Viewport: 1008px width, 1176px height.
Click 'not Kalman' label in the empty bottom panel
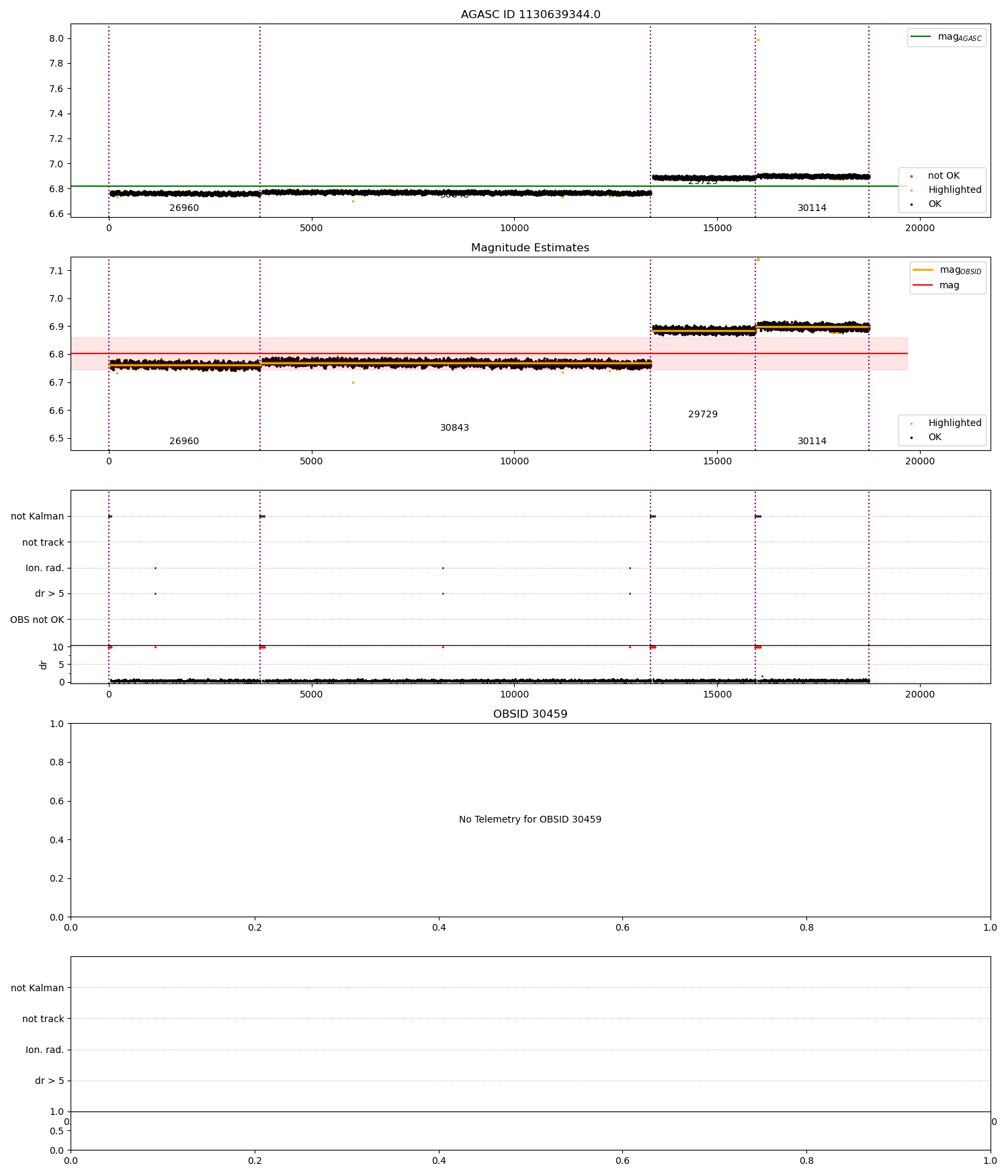point(38,987)
